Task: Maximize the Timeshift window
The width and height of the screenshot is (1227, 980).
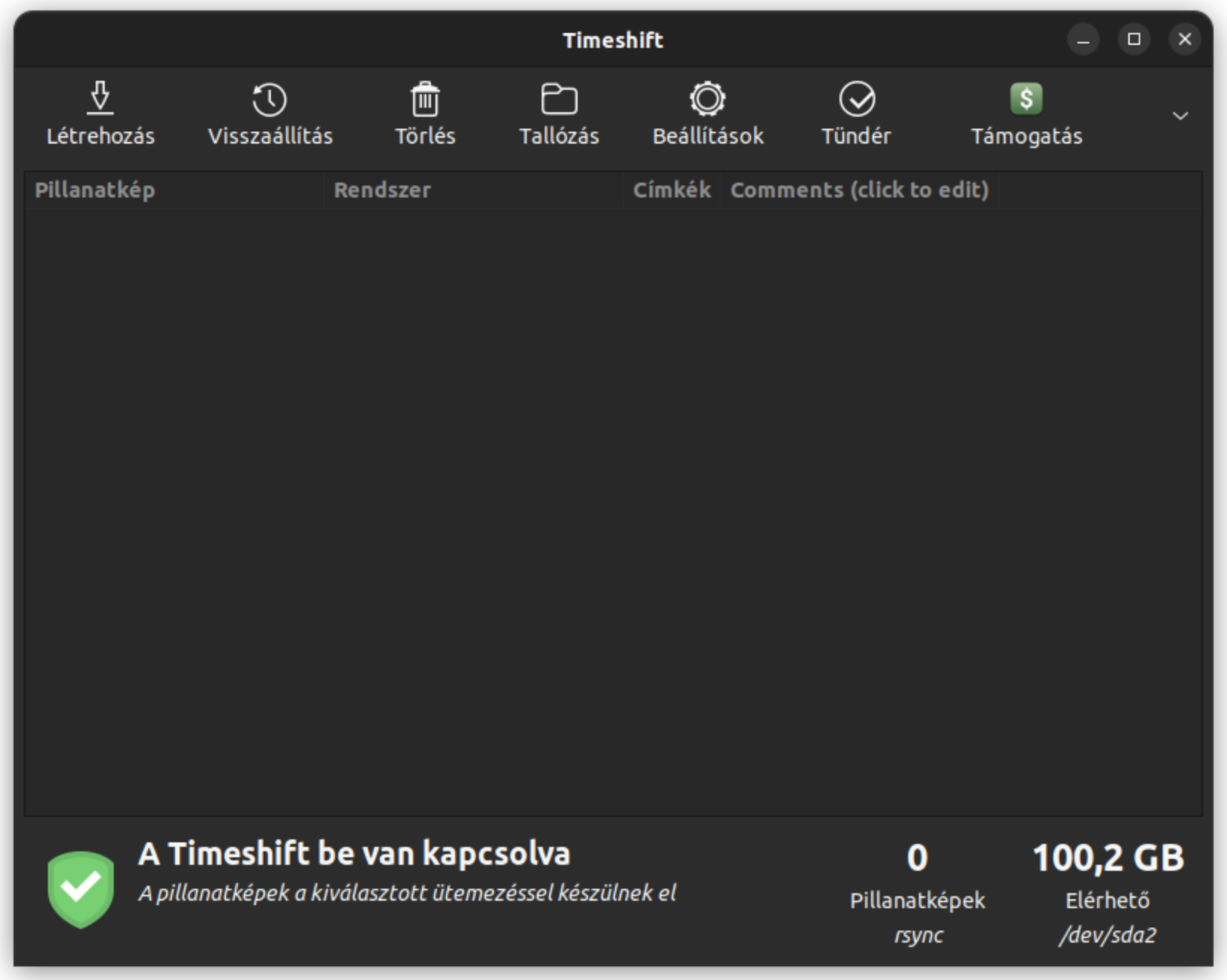Action: tap(1134, 39)
